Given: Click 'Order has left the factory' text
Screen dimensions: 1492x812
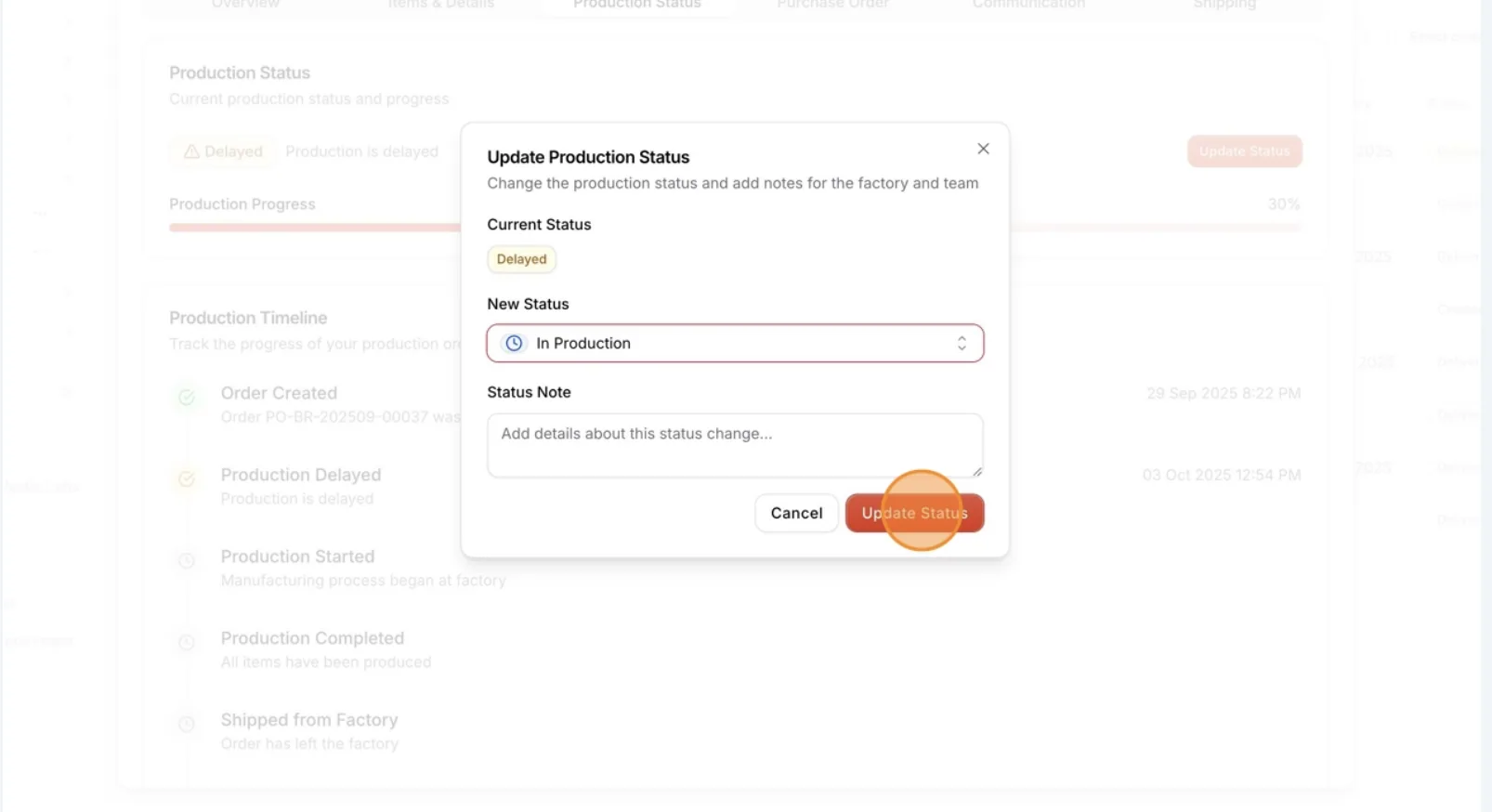Looking at the screenshot, I should (309, 744).
